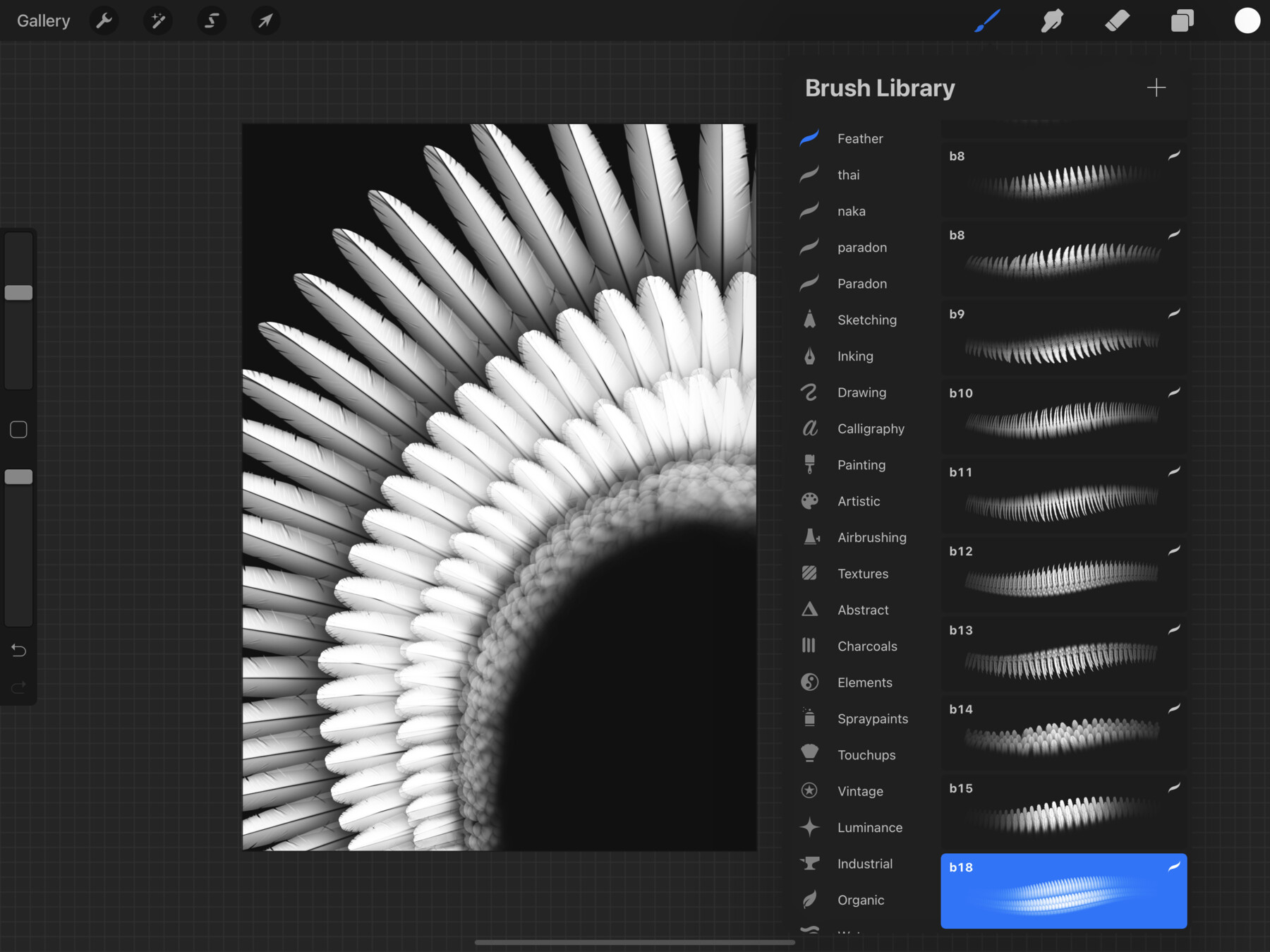Select the Eraser tool
Image resolution: width=1270 pixels, height=952 pixels.
click(x=1117, y=21)
